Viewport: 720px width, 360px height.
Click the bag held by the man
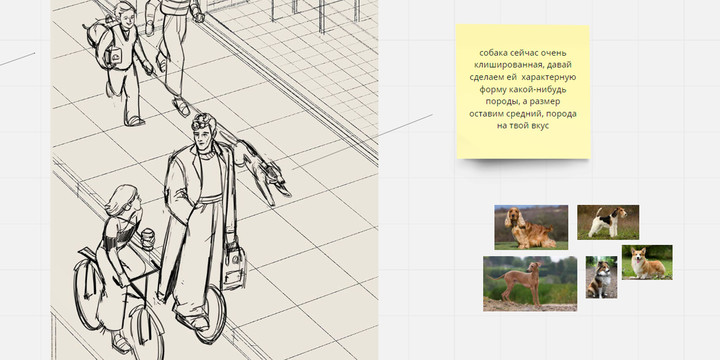(234, 267)
